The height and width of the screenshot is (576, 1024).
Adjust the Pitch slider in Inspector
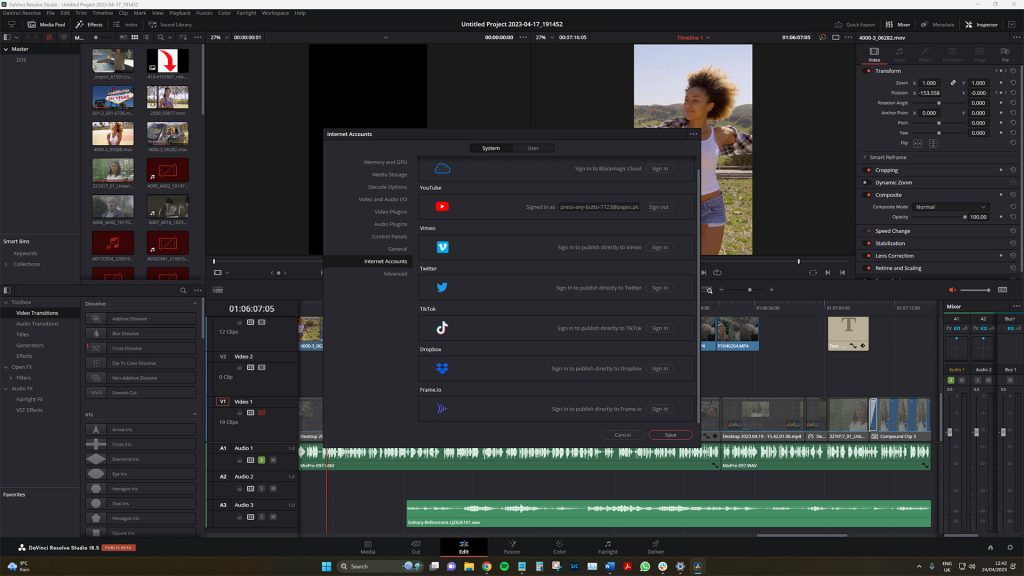point(939,123)
